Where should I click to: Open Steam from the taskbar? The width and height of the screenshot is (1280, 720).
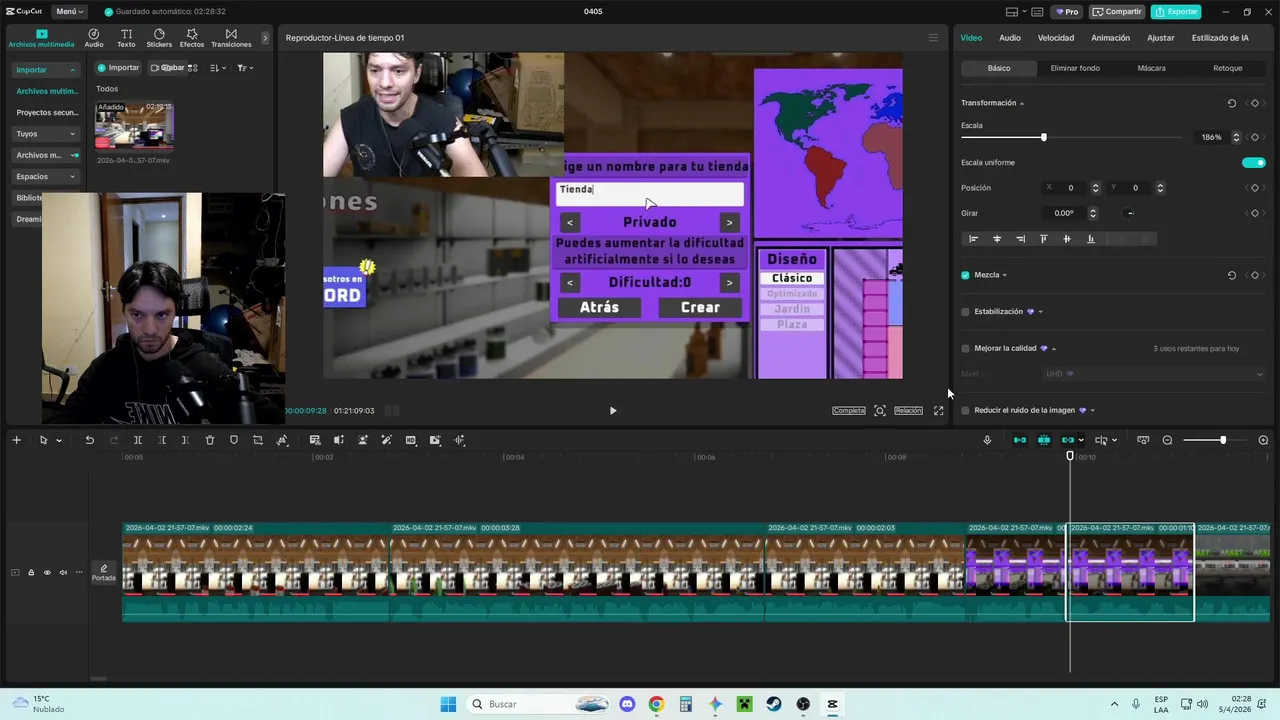click(x=774, y=704)
